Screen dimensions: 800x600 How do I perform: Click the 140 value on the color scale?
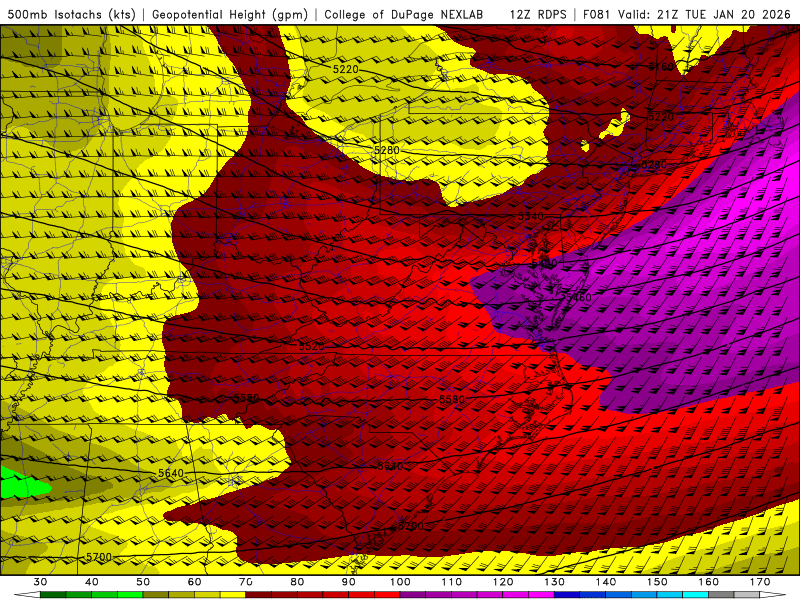[606, 582]
